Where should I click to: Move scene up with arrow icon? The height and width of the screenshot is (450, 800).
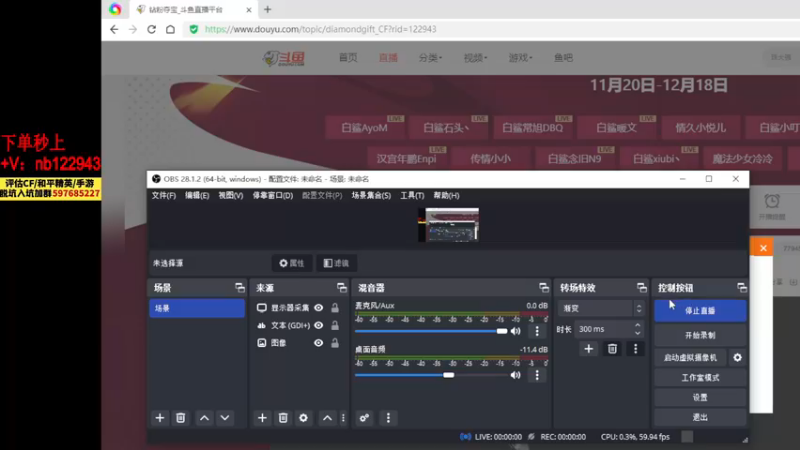point(204,418)
